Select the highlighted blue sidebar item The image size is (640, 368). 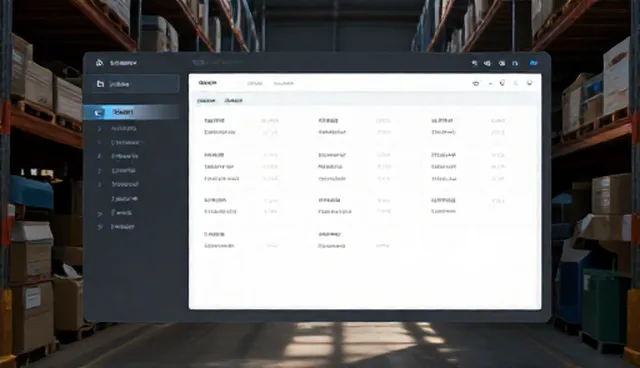click(x=131, y=112)
